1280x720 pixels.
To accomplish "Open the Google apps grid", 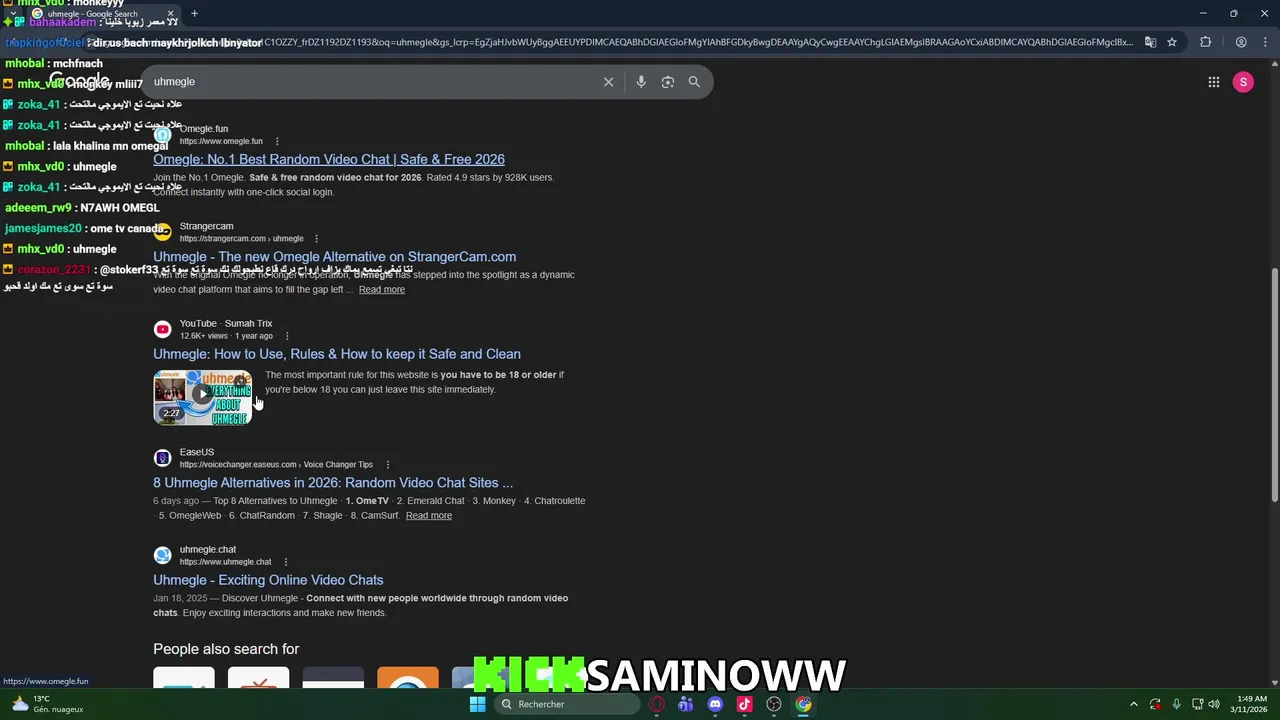I will [1213, 82].
